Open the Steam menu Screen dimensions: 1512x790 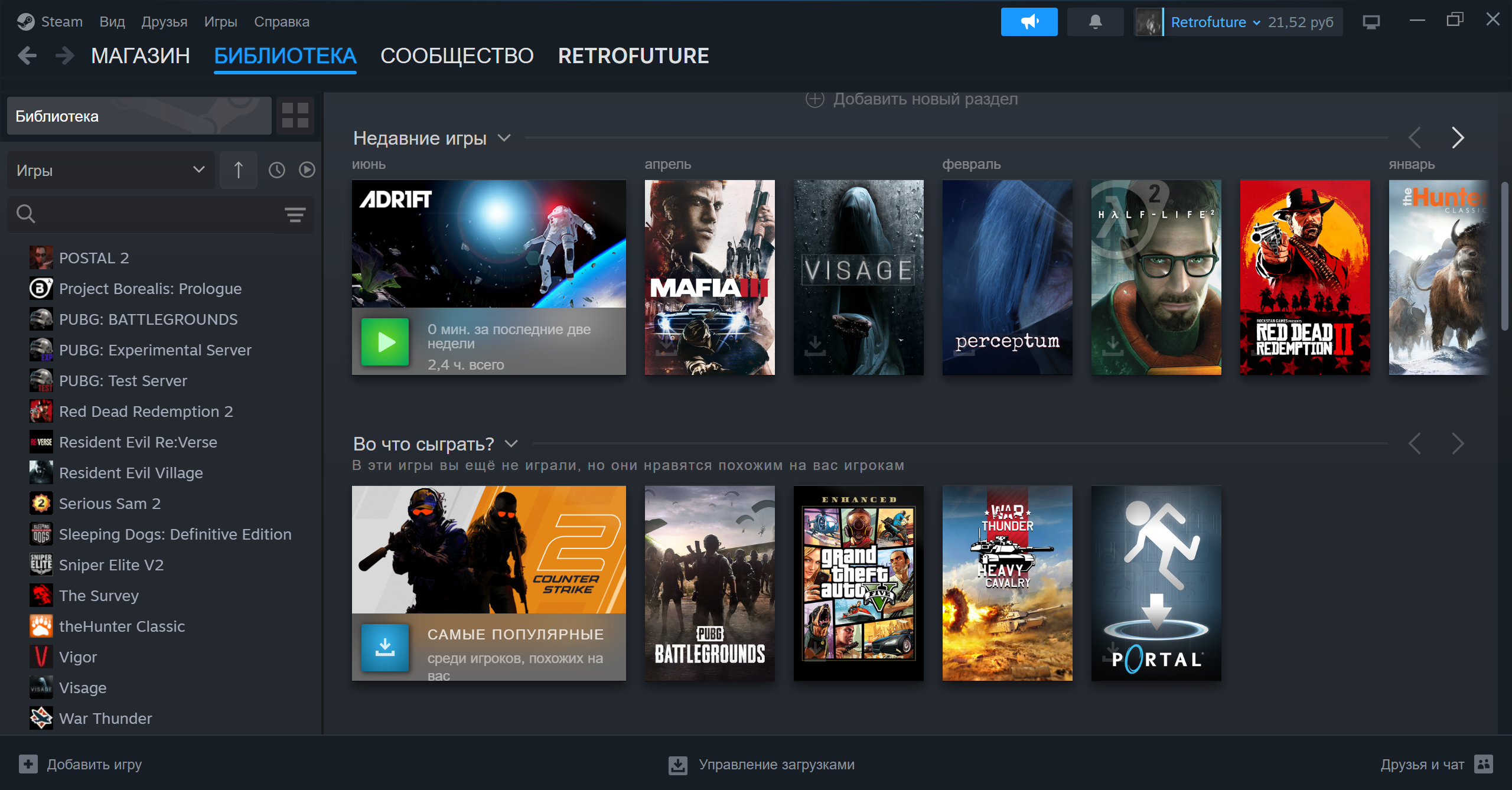[x=61, y=22]
